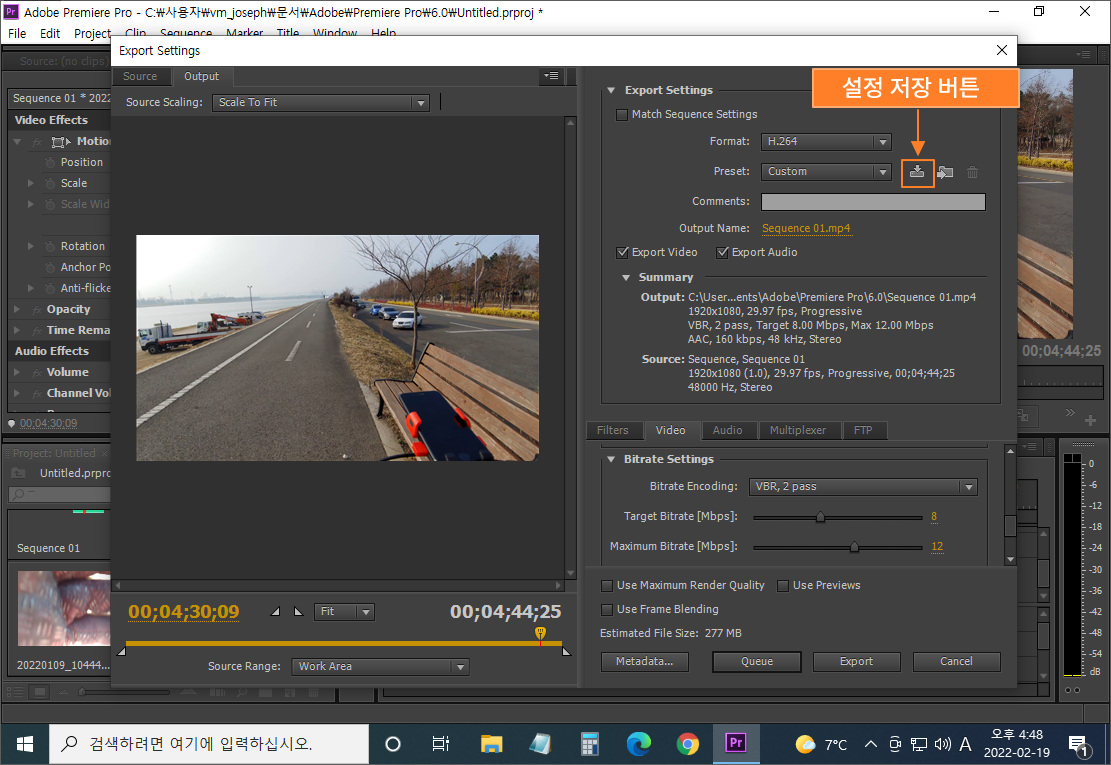
Task: Open the notification center icon
Action: (1079, 744)
